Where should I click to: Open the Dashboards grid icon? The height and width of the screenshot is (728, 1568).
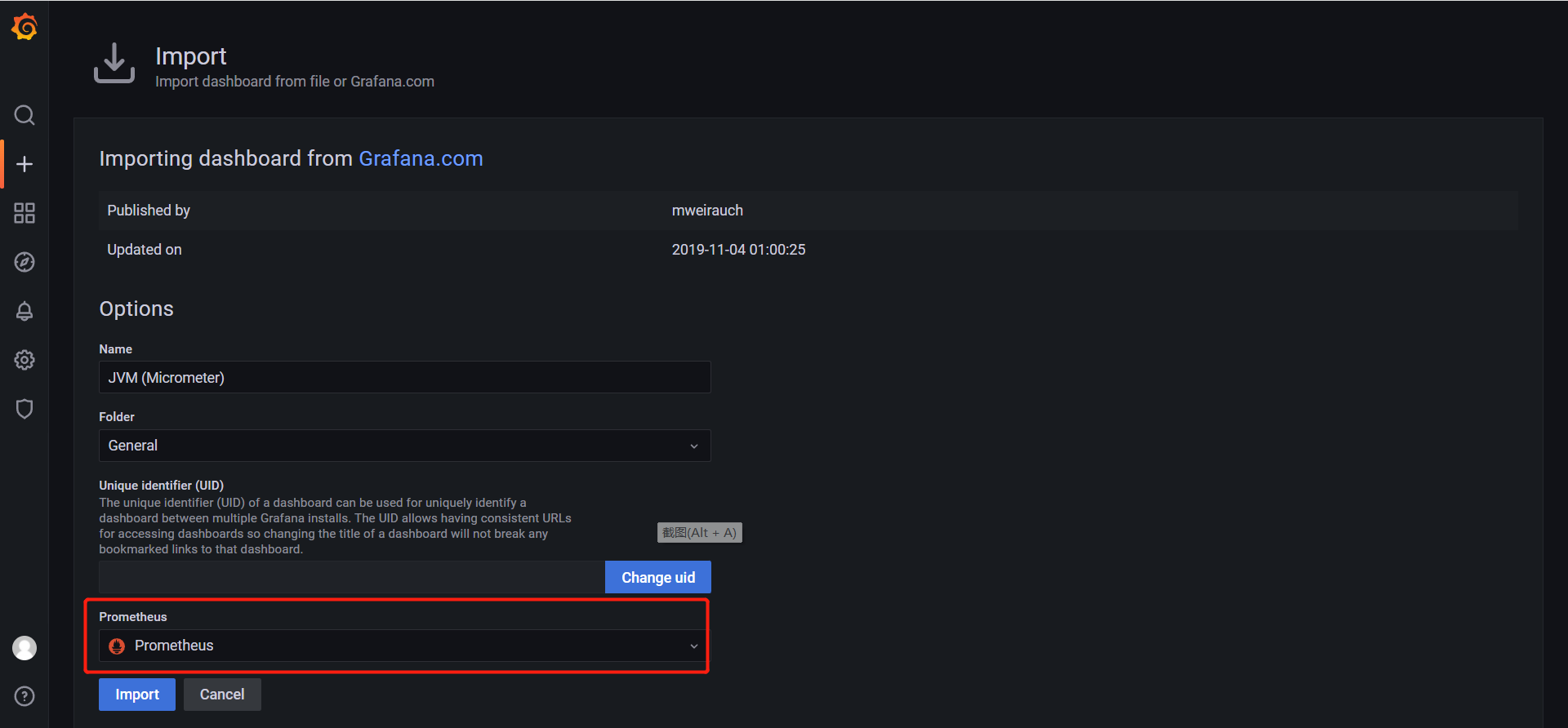tap(24, 213)
